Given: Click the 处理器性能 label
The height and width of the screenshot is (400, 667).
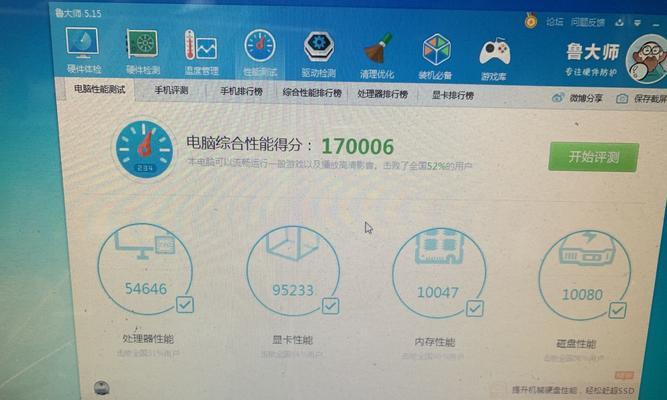Looking at the screenshot, I should coord(148,339).
